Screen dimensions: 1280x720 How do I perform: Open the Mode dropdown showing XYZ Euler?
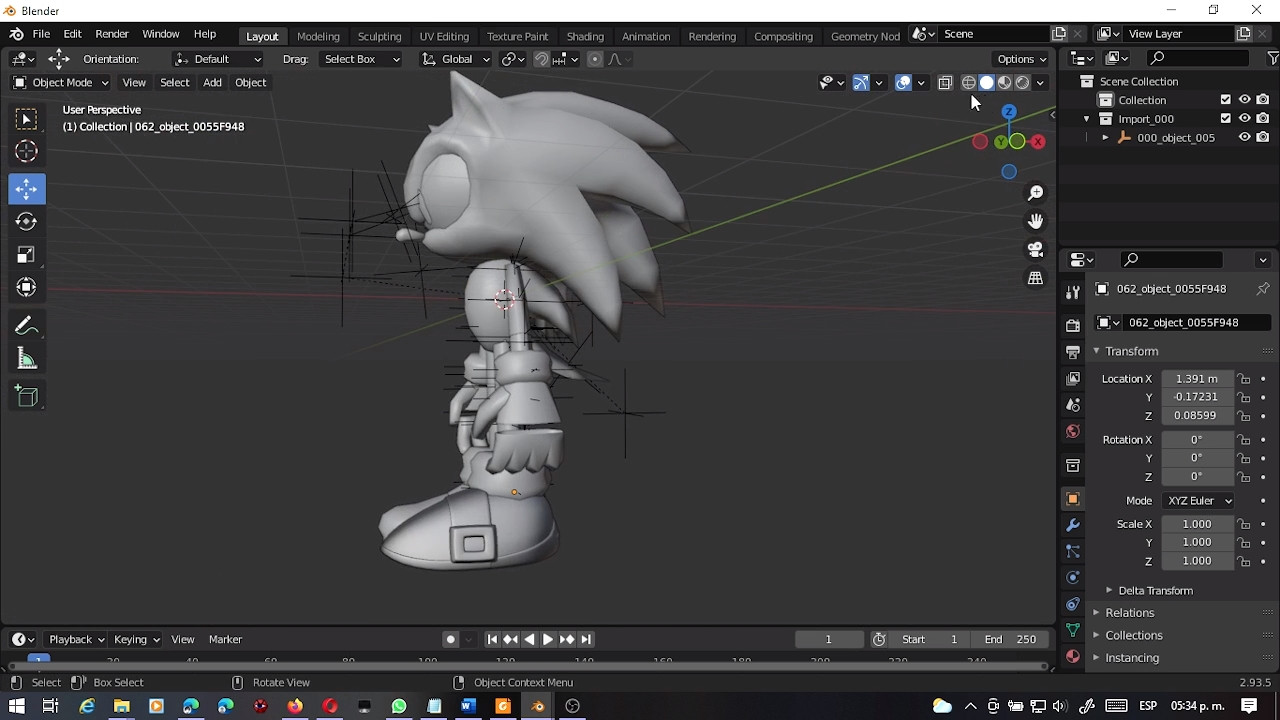1197,500
